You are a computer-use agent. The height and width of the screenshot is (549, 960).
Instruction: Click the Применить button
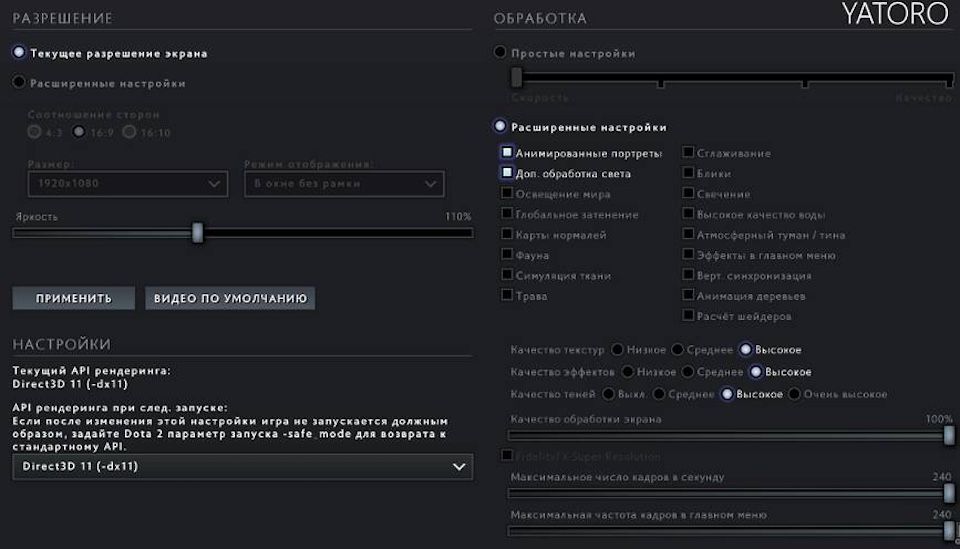[73, 298]
